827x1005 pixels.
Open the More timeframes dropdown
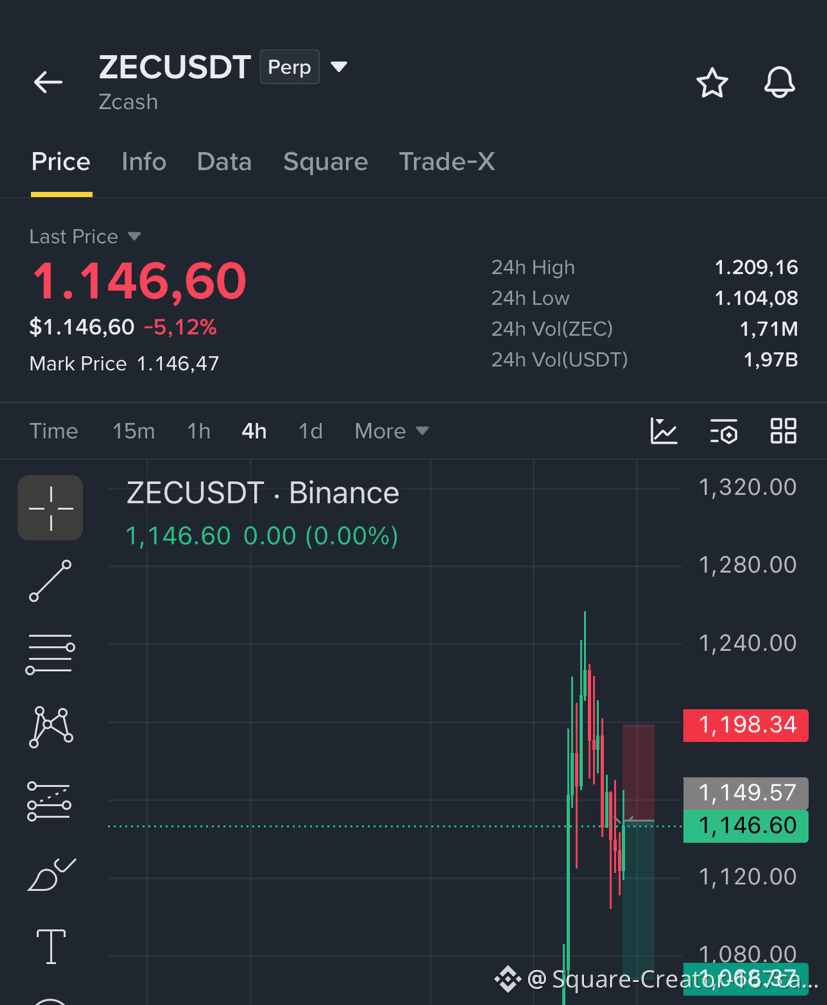point(392,431)
